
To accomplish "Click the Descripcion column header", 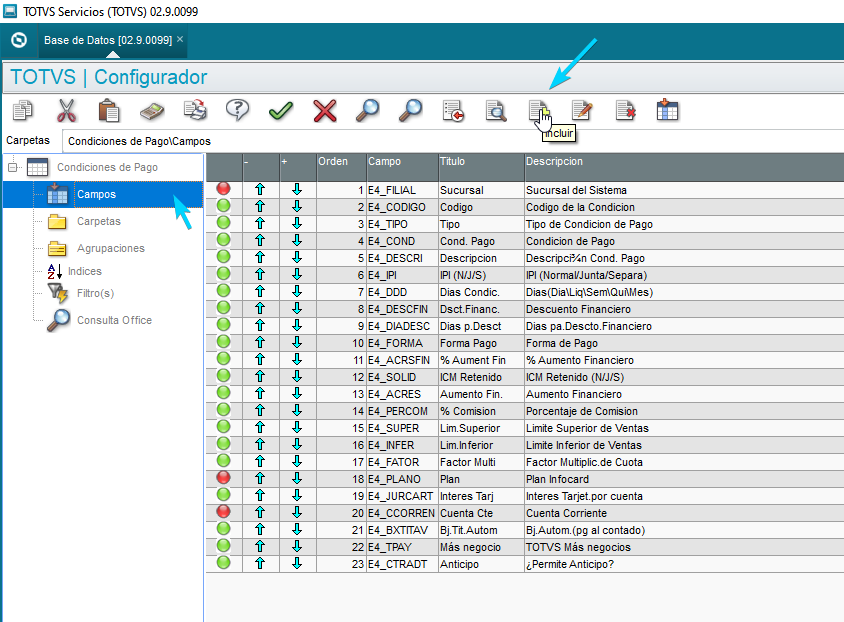I will (684, 167).
